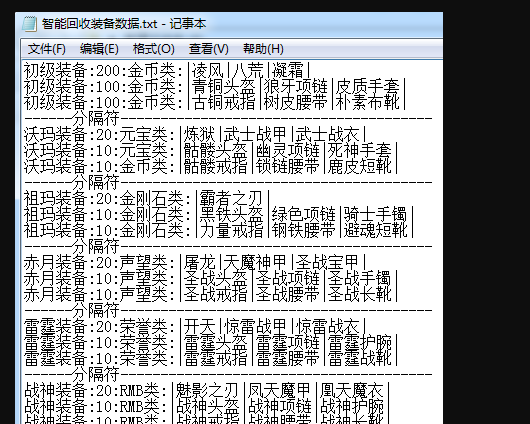This screenshot has height=424, width=530.
Task: Click the text 武士战甲
Action: pos(256,135)
